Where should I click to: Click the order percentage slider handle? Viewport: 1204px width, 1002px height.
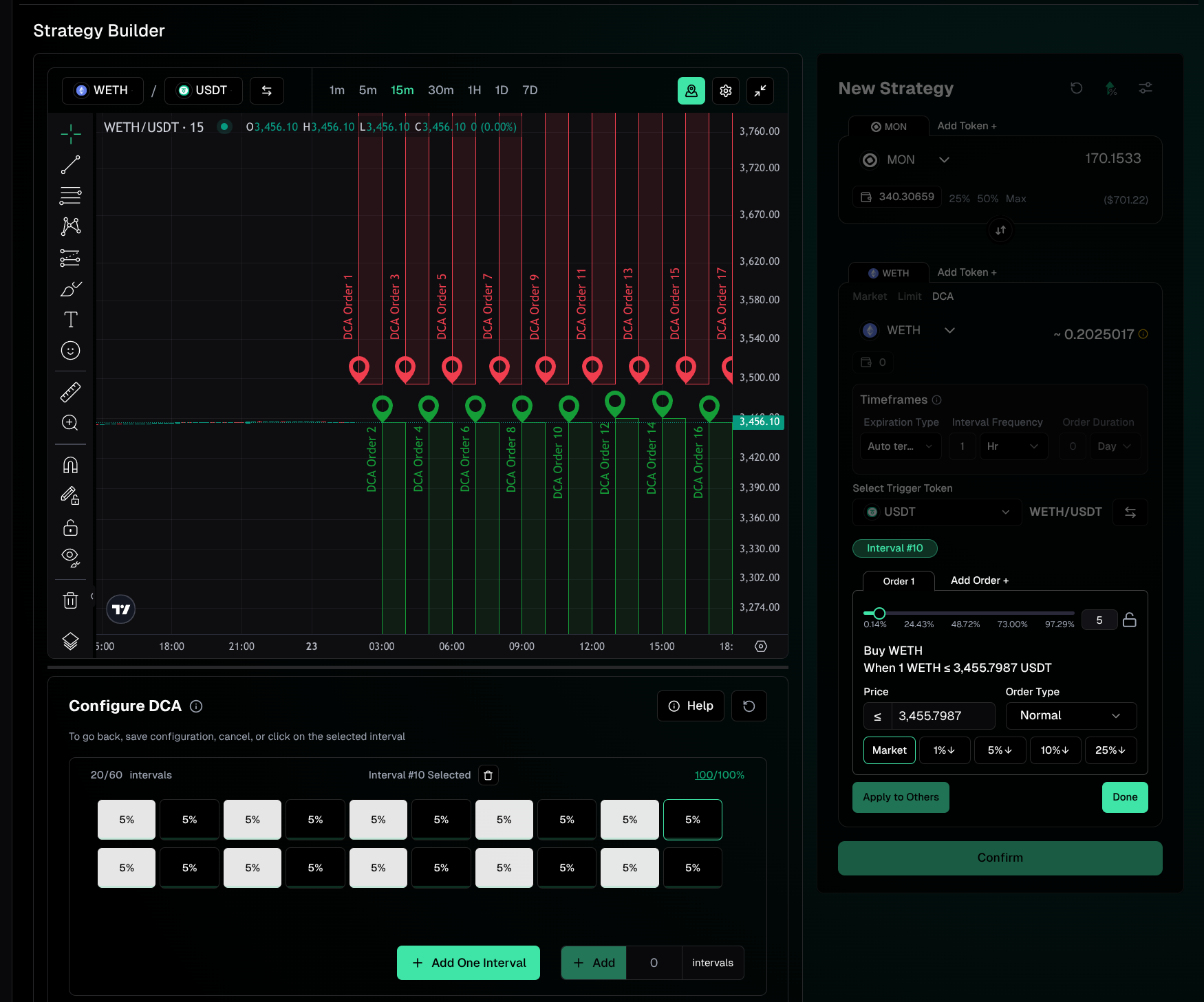point(879,613)
